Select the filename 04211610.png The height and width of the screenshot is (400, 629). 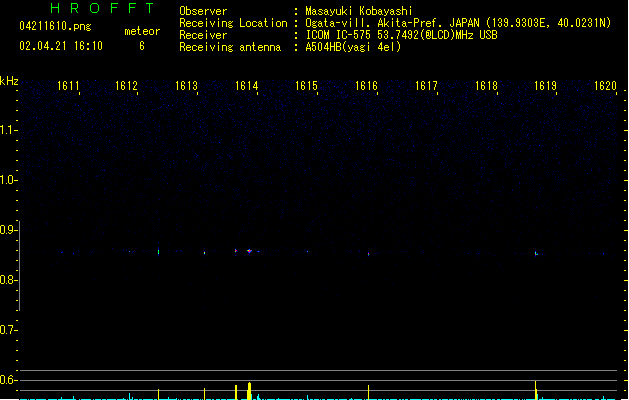(55, 26)
